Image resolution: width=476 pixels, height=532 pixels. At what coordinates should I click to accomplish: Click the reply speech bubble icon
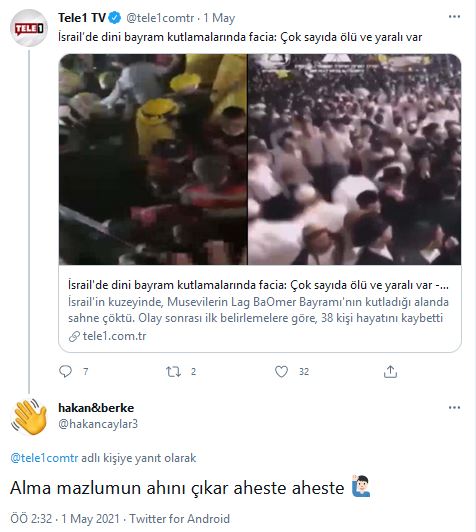coord(65,371)
